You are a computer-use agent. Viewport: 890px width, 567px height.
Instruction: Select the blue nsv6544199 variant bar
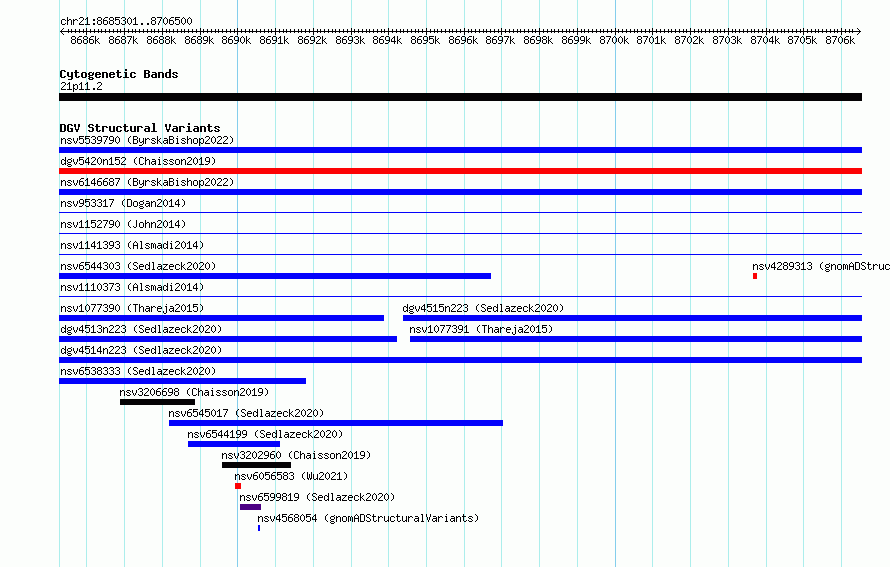click(234, 444)
